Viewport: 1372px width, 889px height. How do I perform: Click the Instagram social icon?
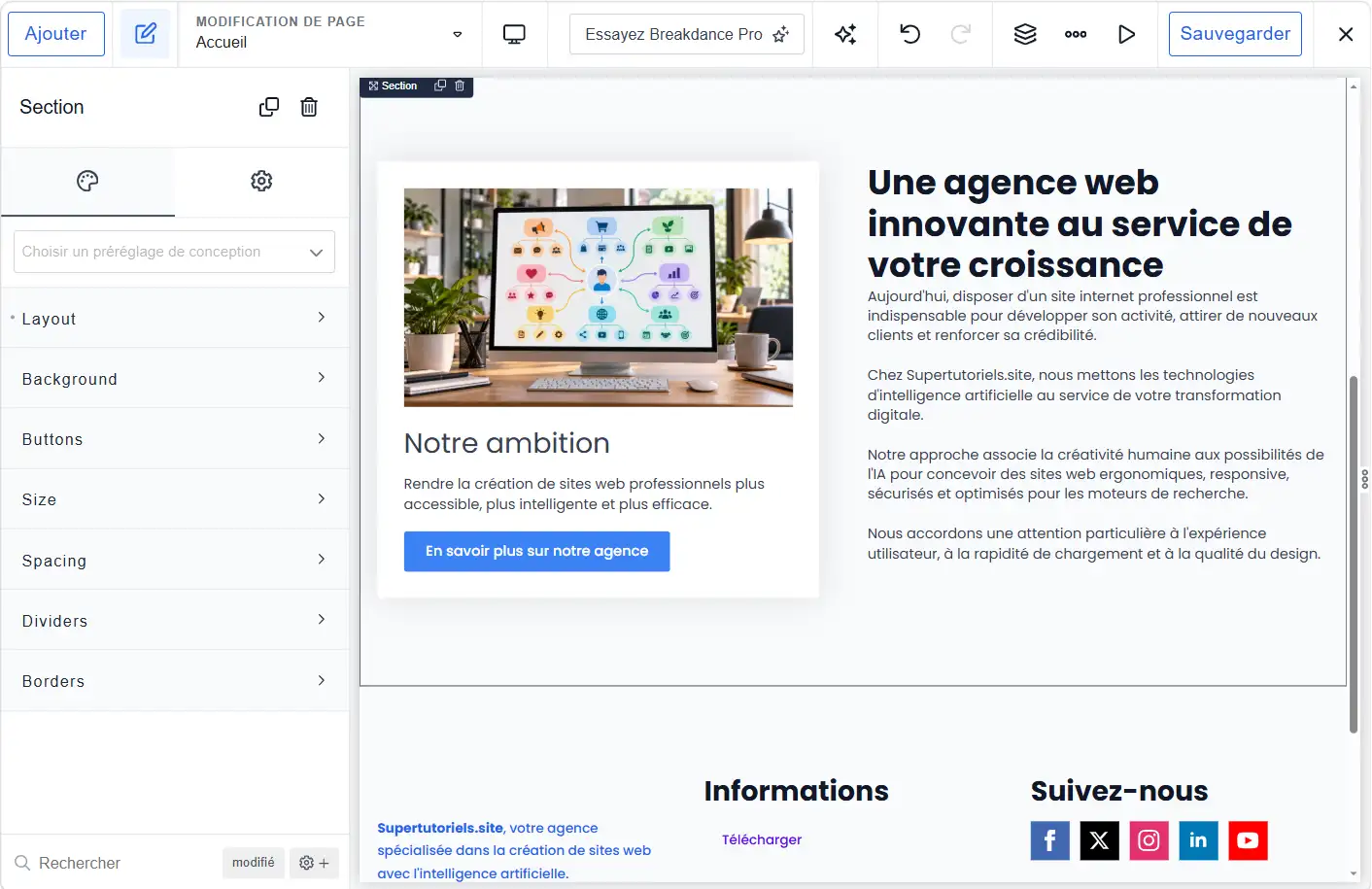click(1149, 840)
